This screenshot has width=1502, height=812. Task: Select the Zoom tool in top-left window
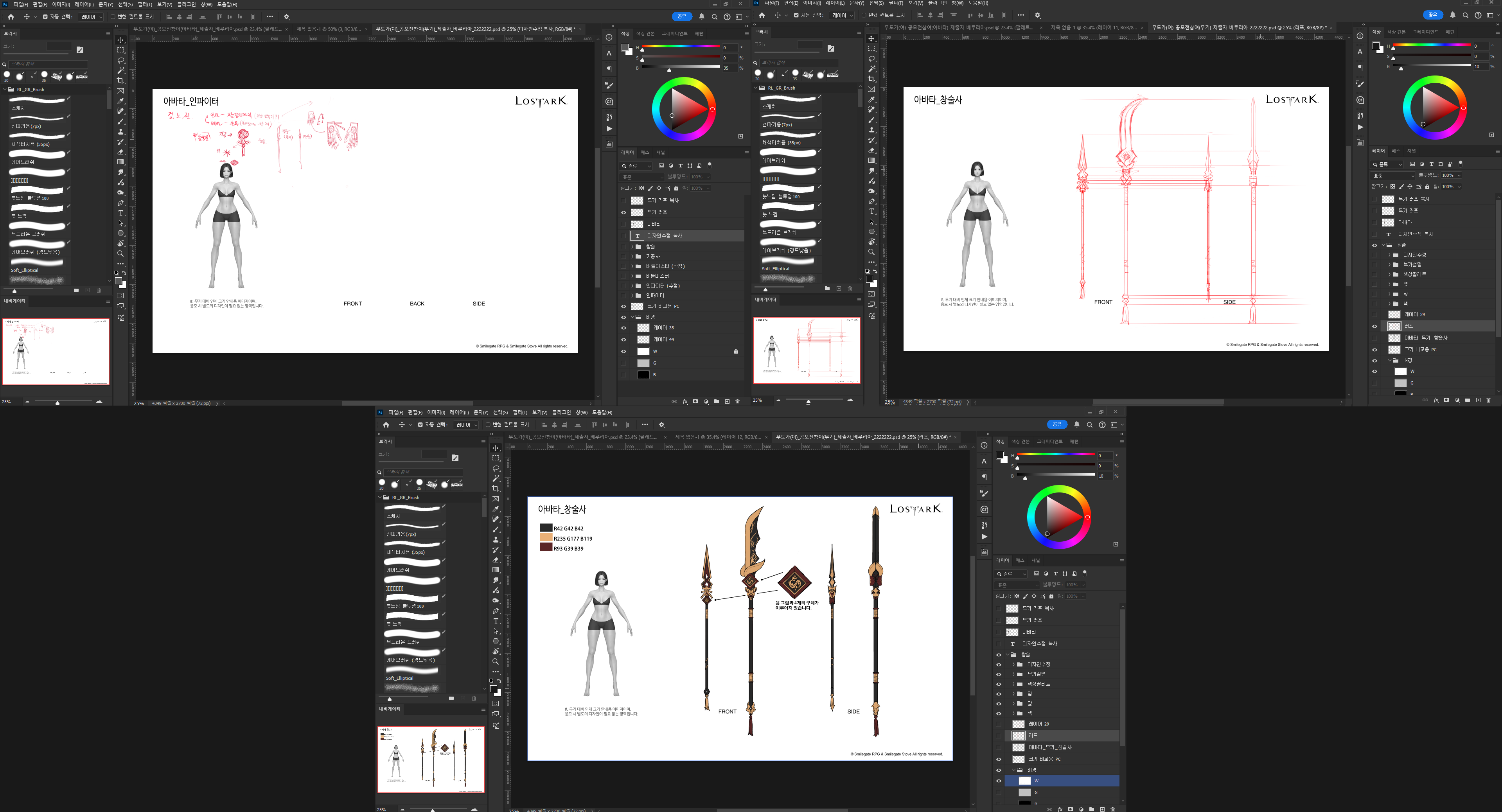(121, 253)
